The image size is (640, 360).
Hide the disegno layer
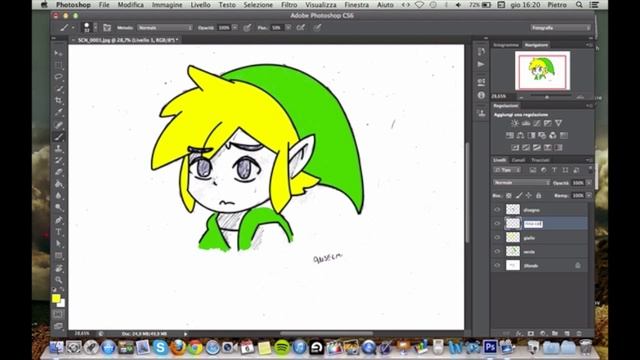click(x=497, y=210)
